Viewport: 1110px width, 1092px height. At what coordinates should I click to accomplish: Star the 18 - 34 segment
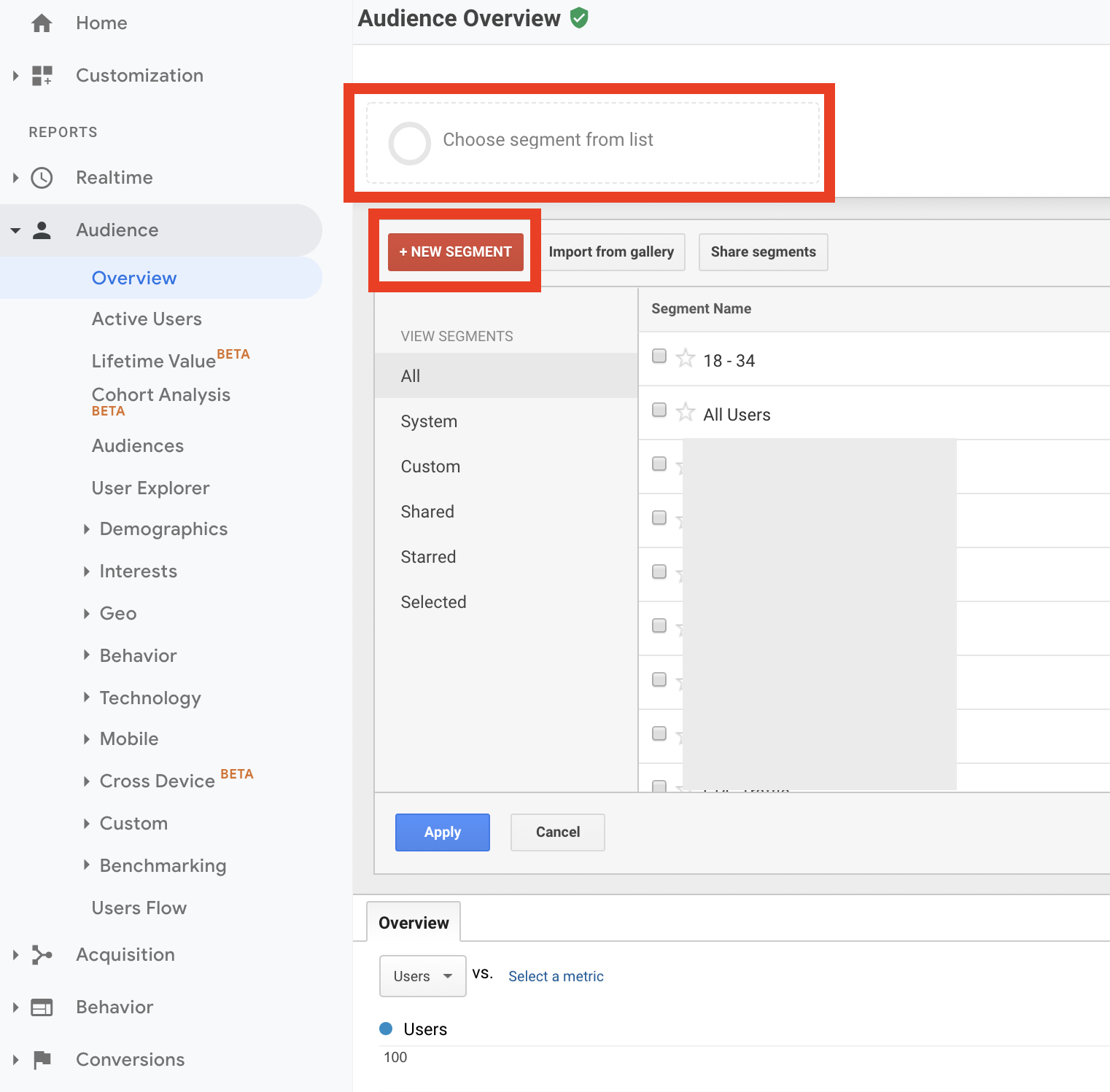tap(686, 358)
